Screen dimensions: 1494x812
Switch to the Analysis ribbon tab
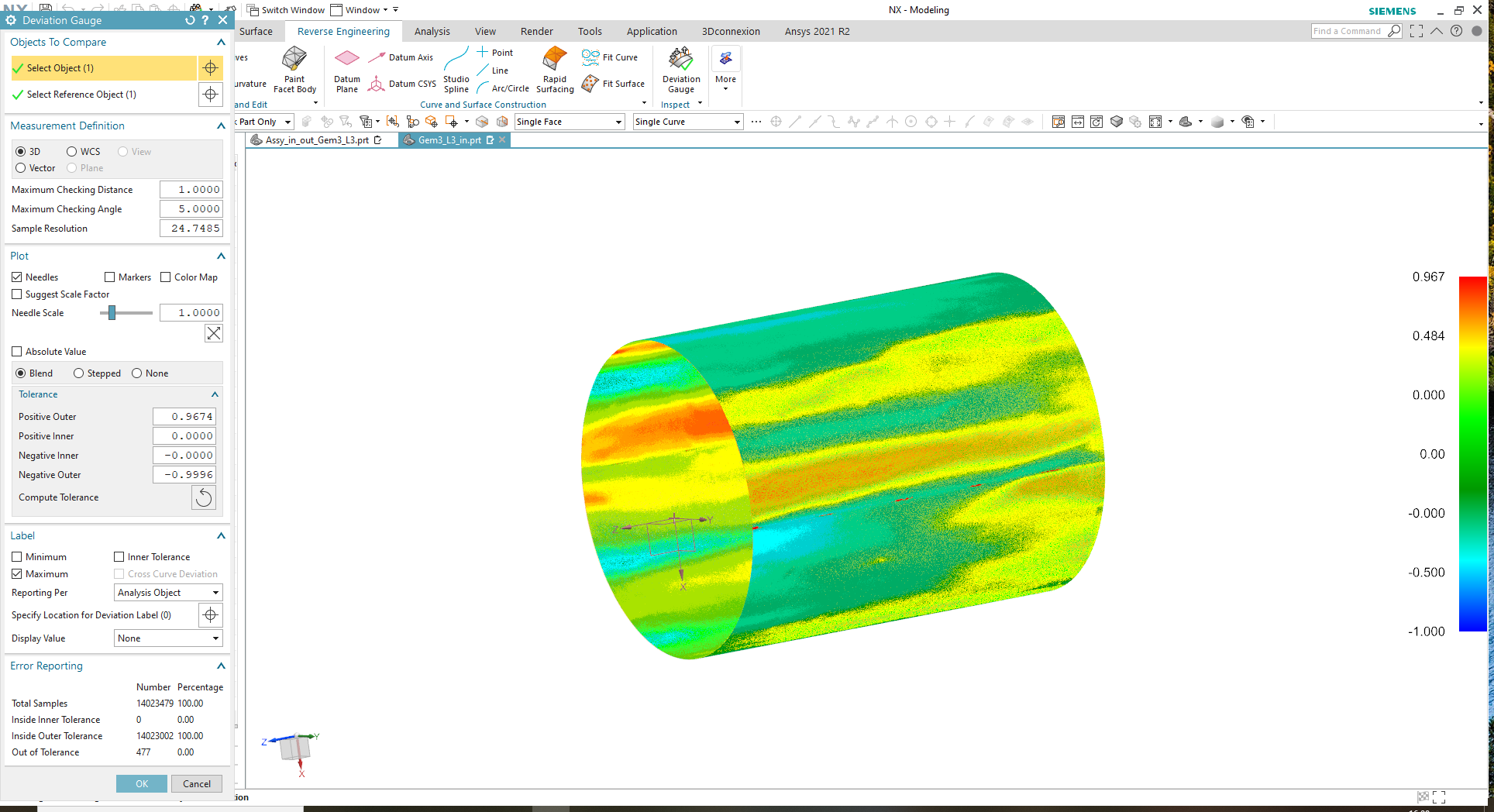pyautogui.click(x=432, y=32)
